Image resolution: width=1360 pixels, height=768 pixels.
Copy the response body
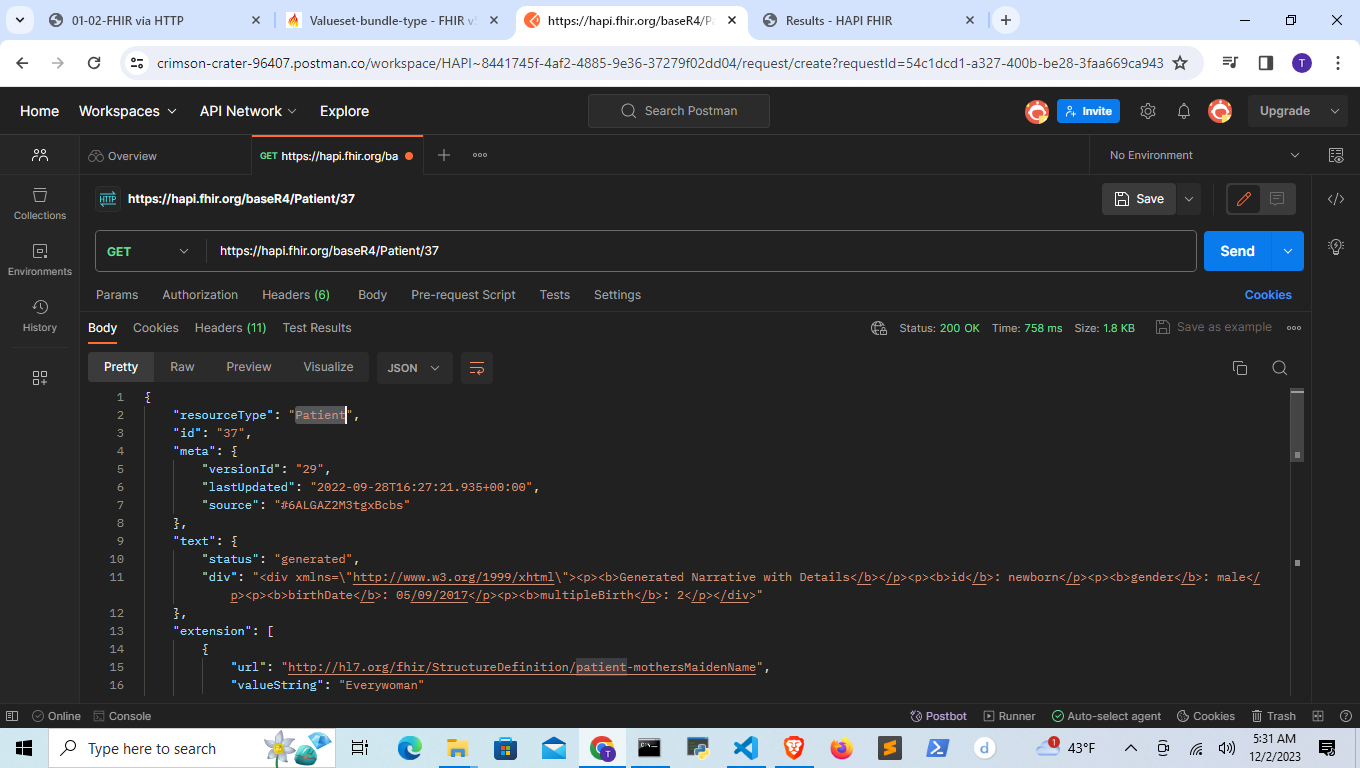(1240, 368)
